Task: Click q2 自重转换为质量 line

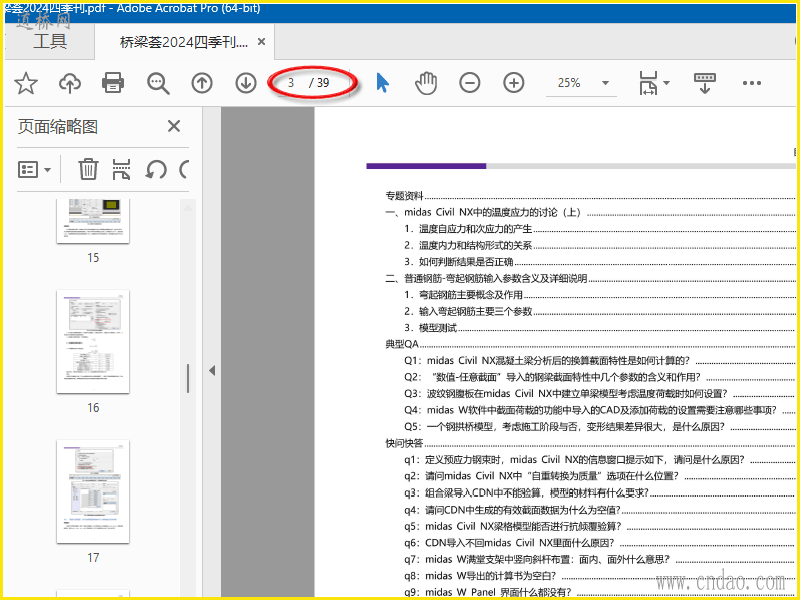Action: click(541, 476)
